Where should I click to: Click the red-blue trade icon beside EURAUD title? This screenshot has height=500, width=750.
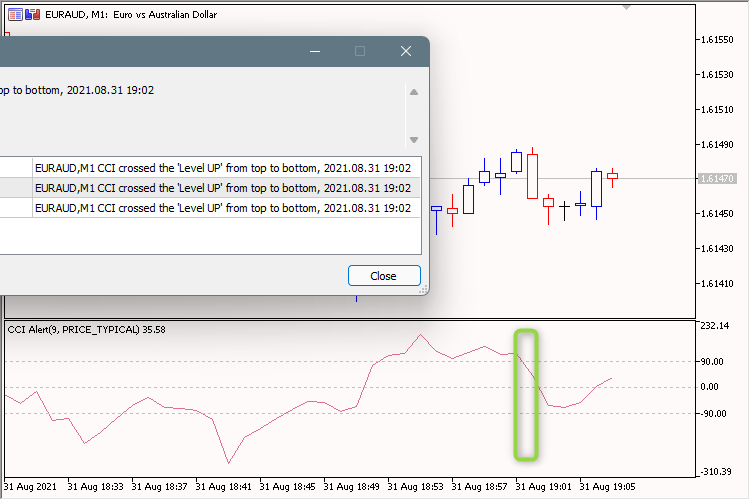(33, 15)
